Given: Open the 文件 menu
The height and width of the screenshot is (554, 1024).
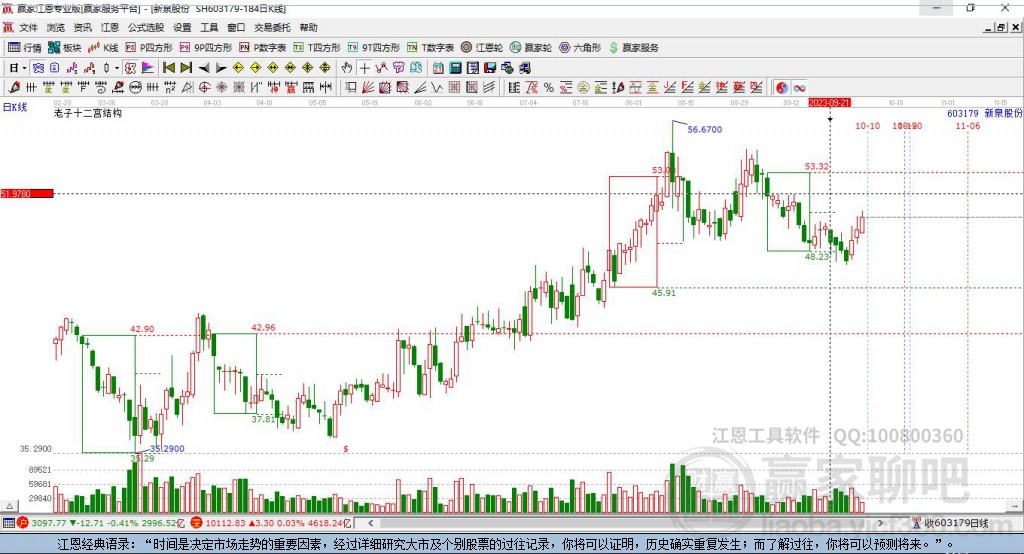Looking at the screenshot, I should click(28, 27).
